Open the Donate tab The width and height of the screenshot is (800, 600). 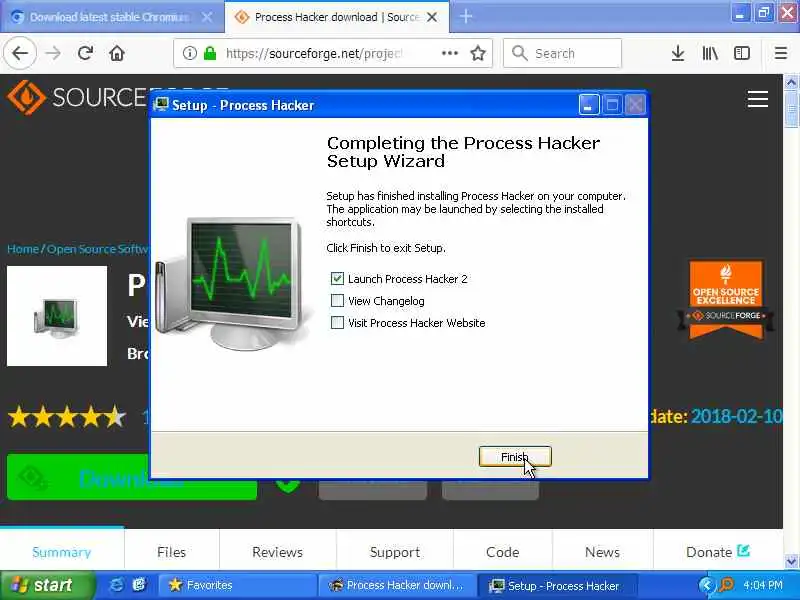pos(718,552)
